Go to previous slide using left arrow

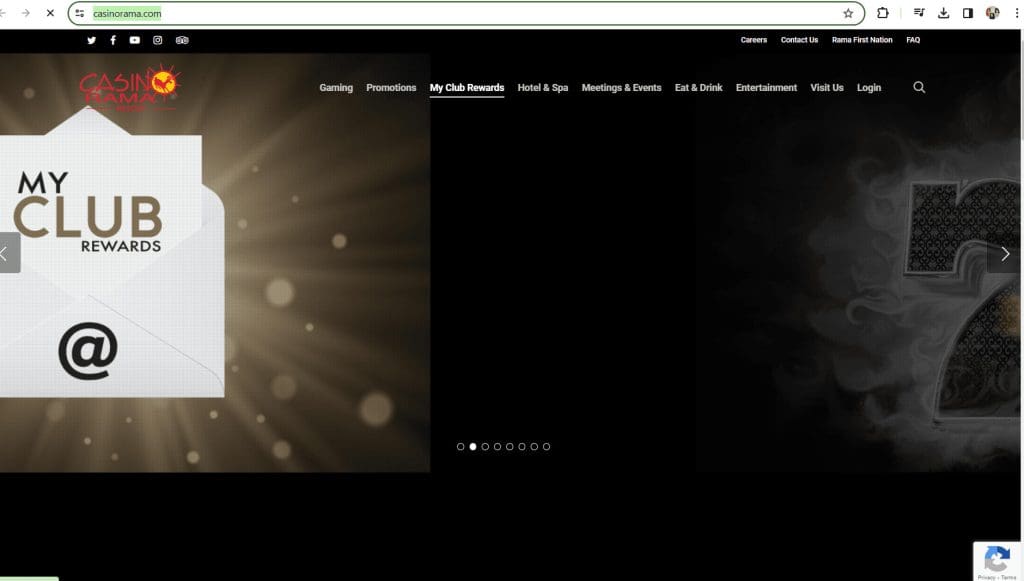click(x=6, y=254)
